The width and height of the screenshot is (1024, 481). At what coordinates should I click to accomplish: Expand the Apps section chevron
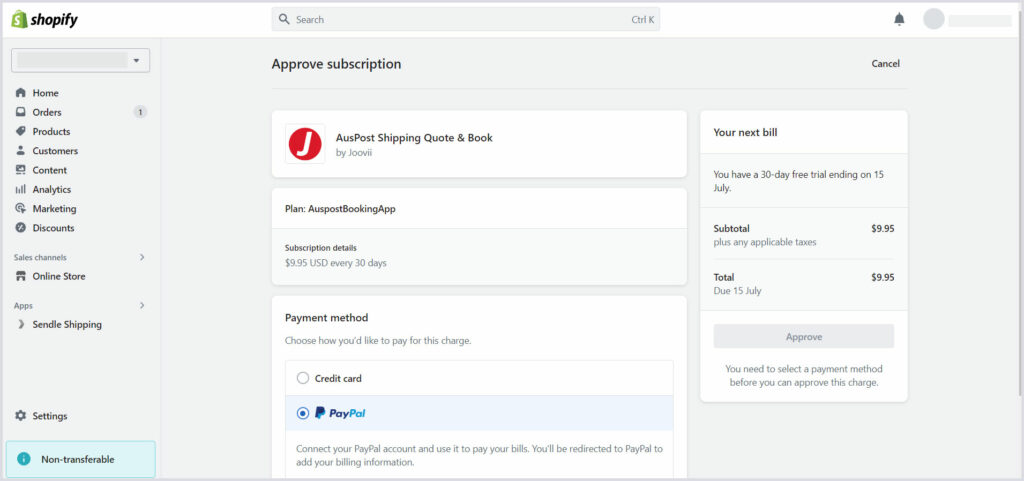(142, 305)
